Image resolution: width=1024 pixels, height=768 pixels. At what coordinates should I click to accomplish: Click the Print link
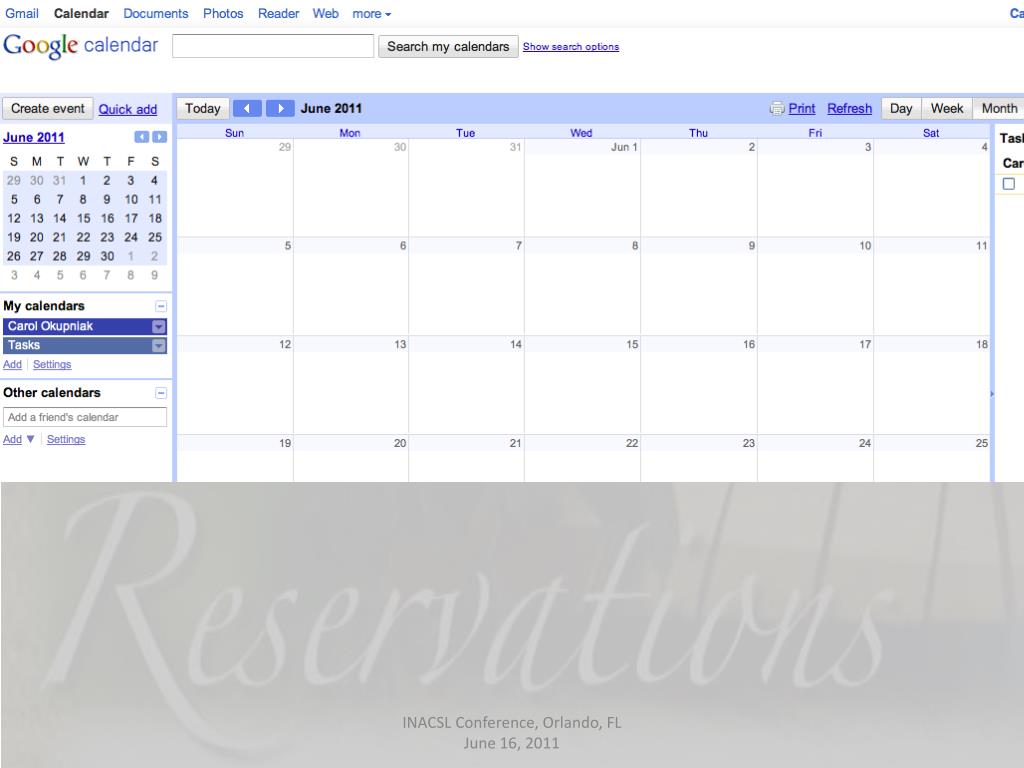[x=802, y=109]
